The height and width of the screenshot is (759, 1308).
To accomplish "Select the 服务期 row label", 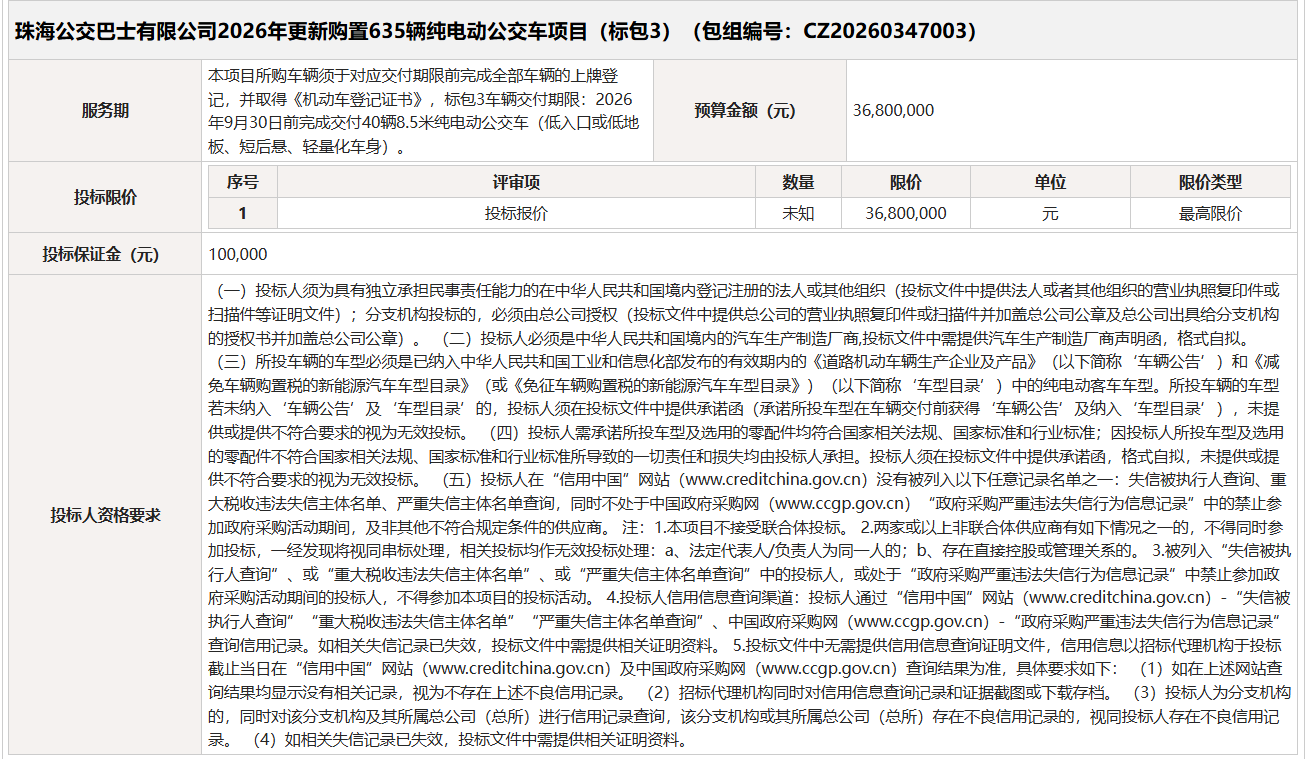I will 105,111.
